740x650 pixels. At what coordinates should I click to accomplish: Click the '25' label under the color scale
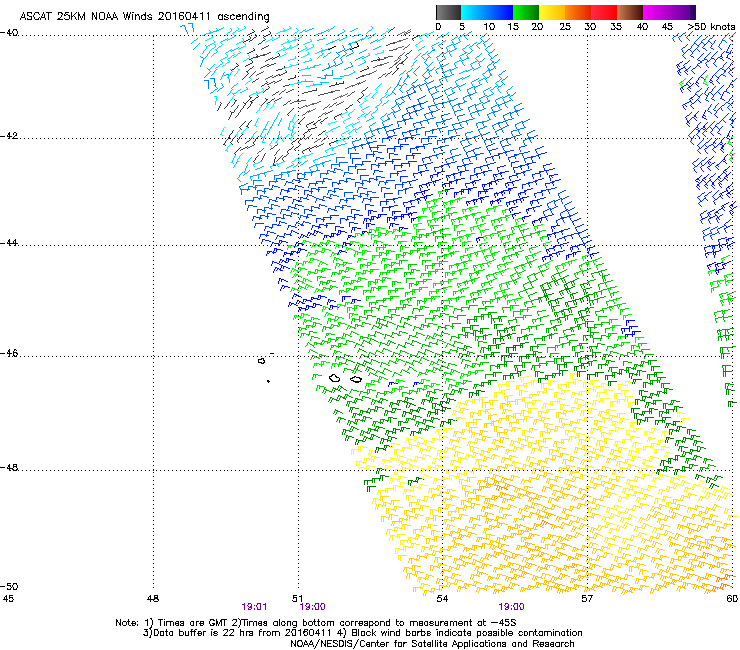[564, 27]
